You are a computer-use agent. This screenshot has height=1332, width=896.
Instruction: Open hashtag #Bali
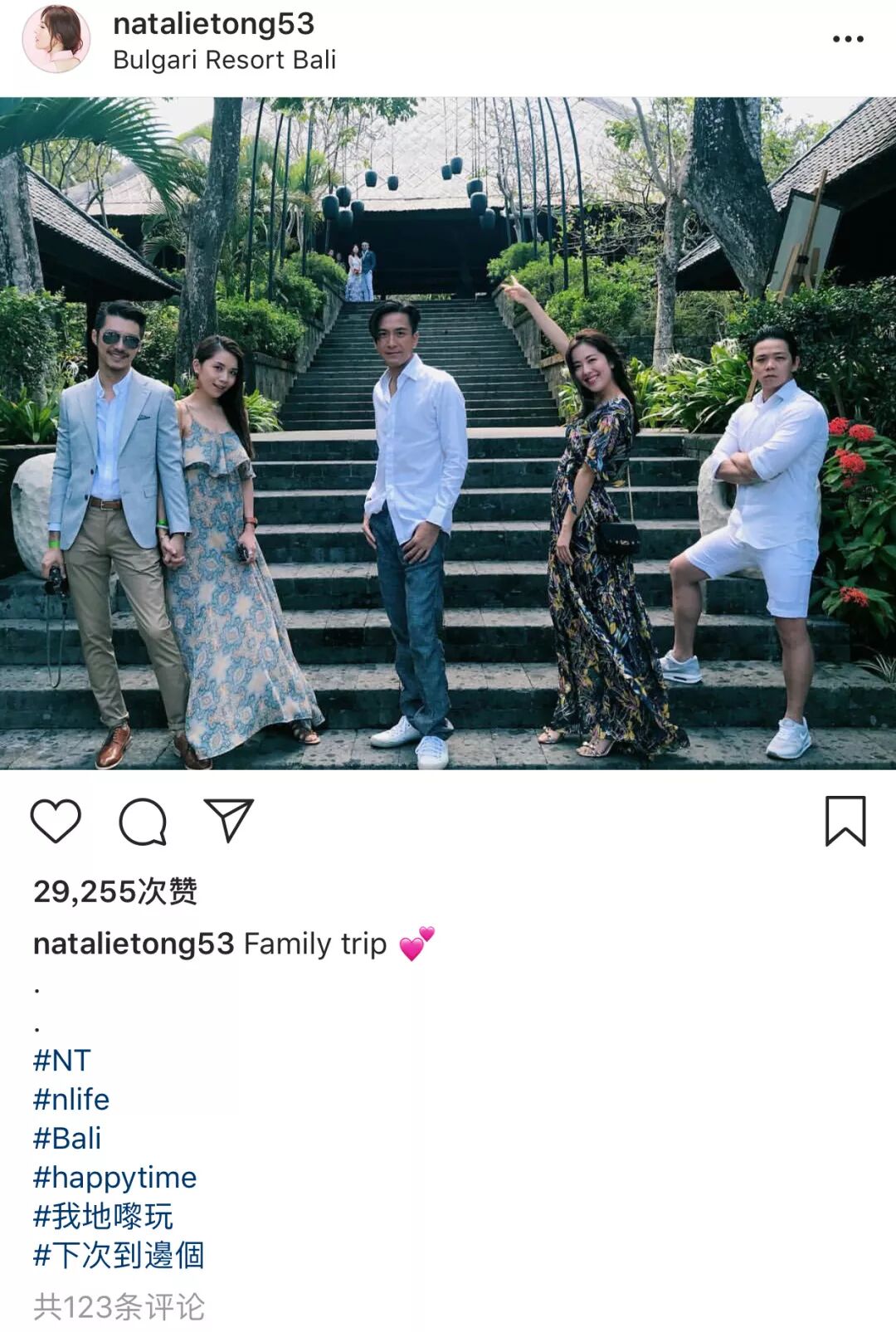67,1139
